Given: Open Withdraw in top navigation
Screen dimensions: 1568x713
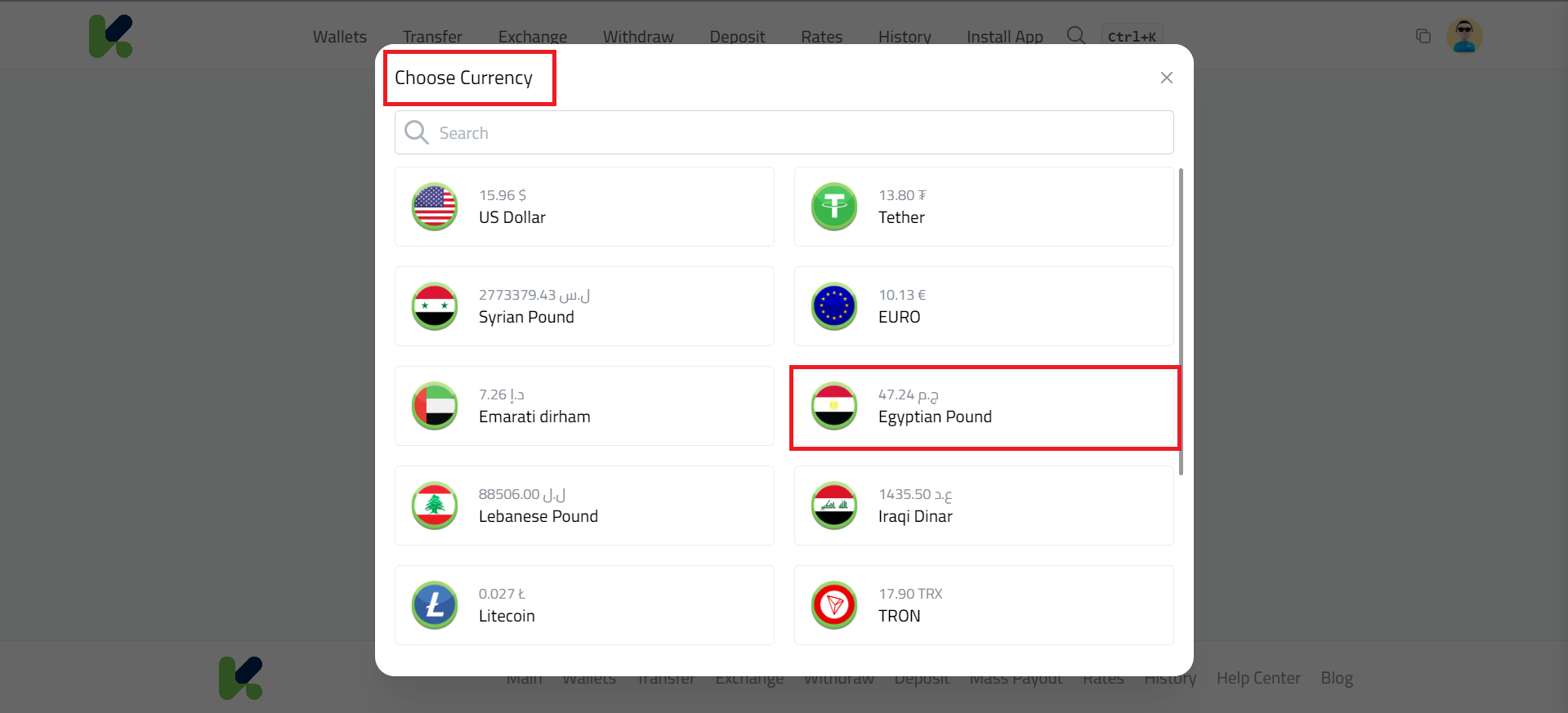Looking at the screenshot, I should (638, 37).
